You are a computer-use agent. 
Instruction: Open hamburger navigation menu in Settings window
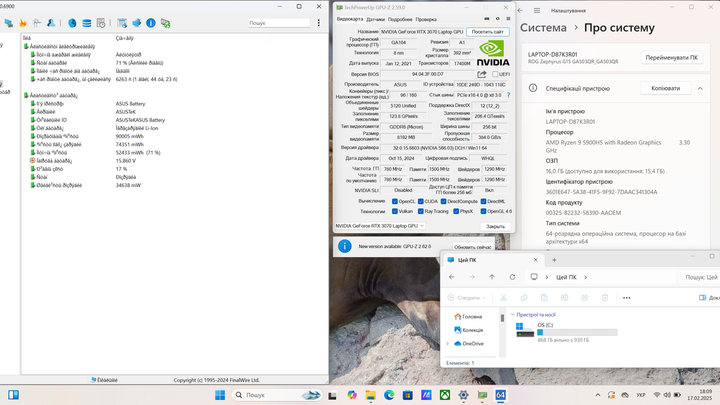click(537, 11)
